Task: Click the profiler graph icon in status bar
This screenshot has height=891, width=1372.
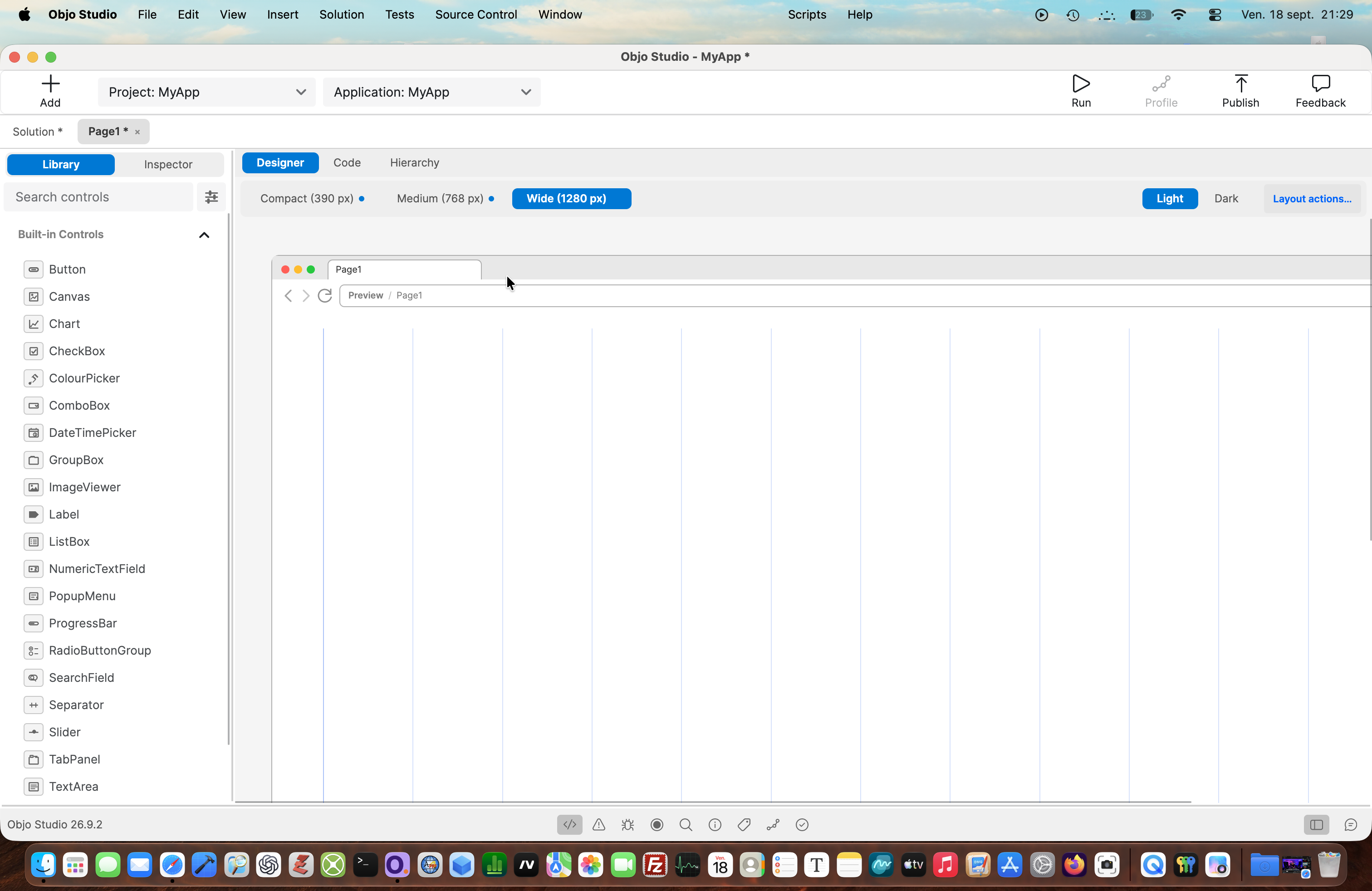Action: click(x=773, y=824)
